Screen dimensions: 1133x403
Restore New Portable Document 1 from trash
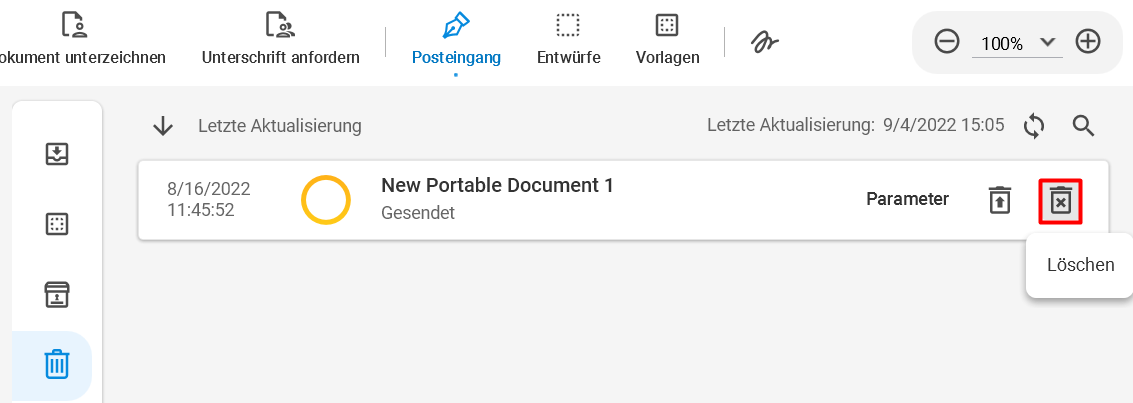[x=1000, y=200]
